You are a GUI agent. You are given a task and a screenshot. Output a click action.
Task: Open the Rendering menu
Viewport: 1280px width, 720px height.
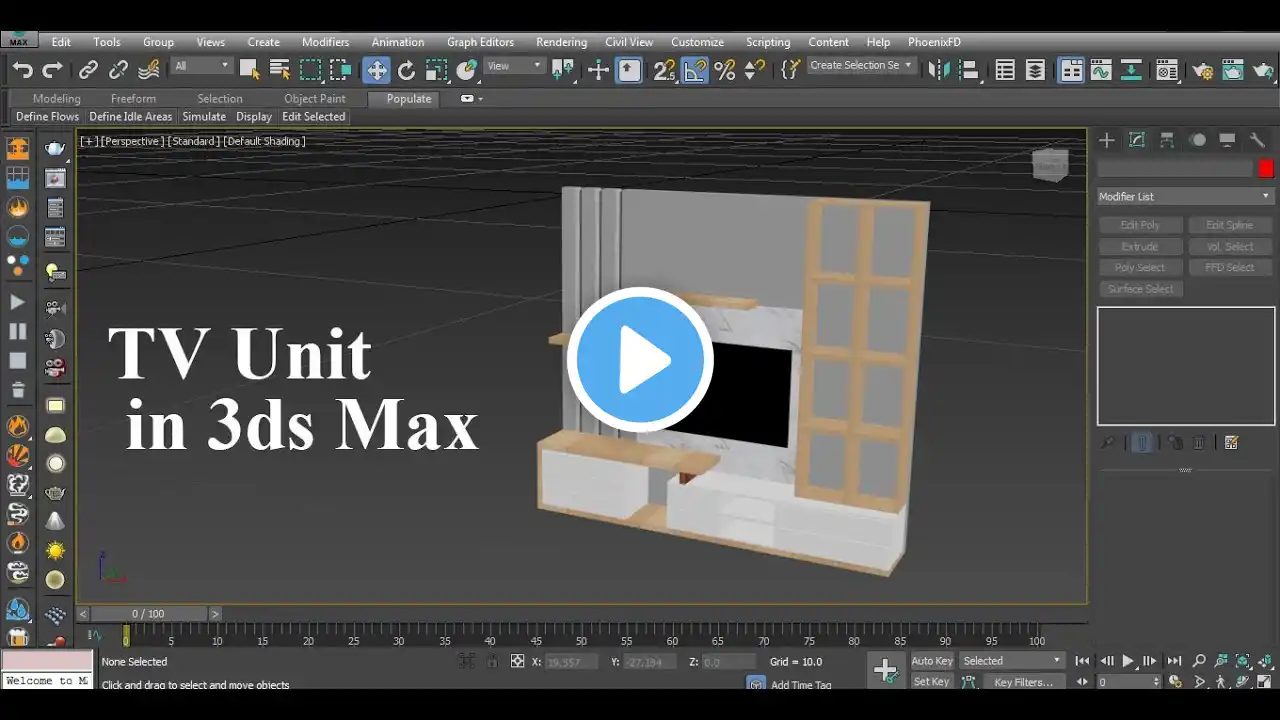pos(561,42)
